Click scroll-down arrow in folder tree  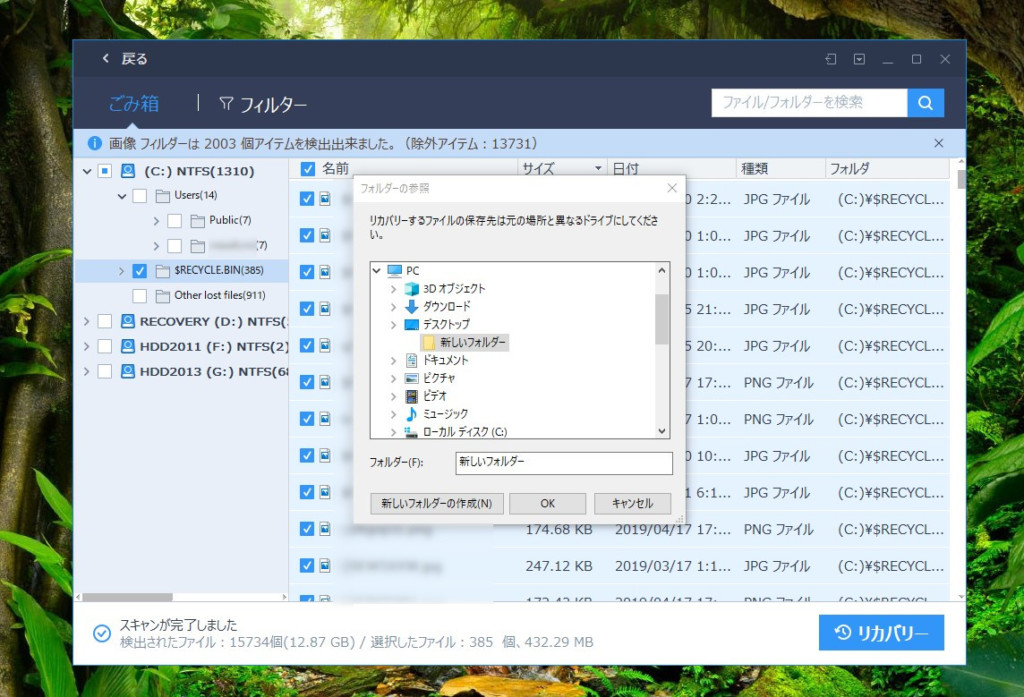pyautogui.click(x=662, y=431)
